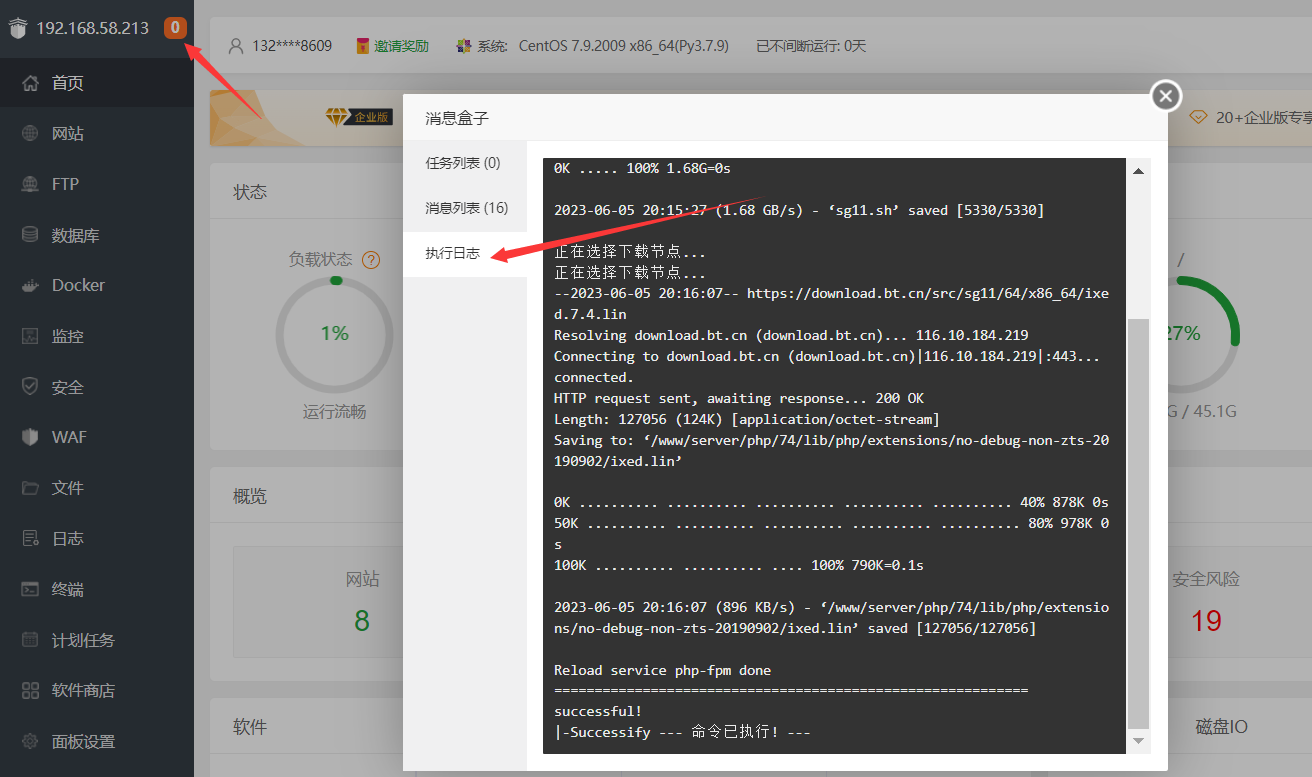The image size is (1312, 777).
Task: Click the shield icon for 安全
Action: coord(31,387)
